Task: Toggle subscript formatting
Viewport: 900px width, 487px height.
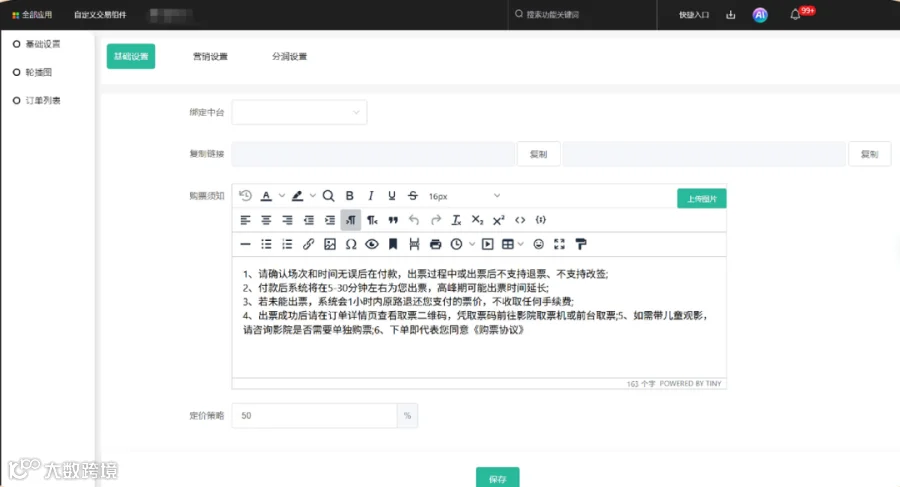Action: point(477,220)
